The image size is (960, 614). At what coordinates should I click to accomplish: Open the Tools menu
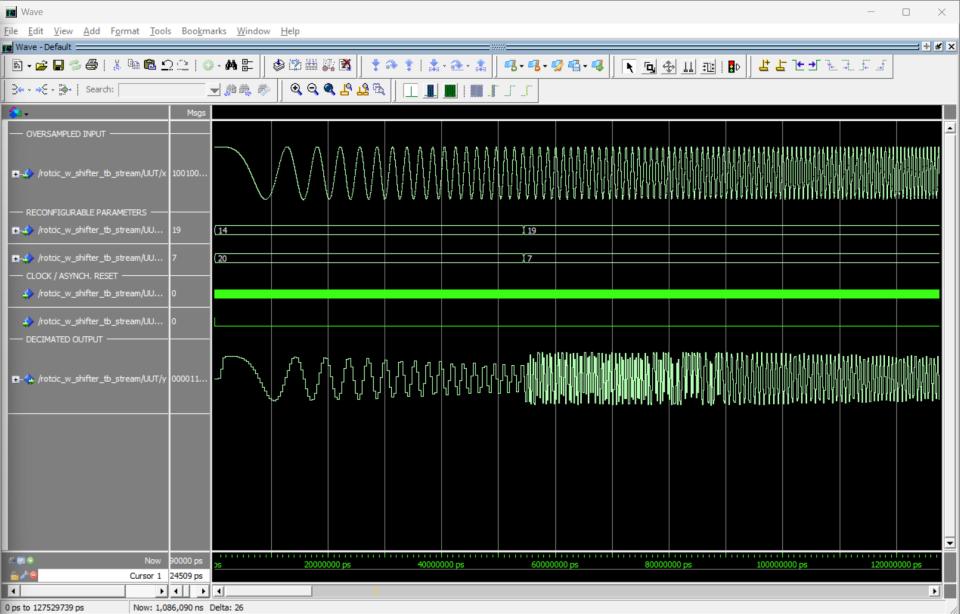coord(160,31)
